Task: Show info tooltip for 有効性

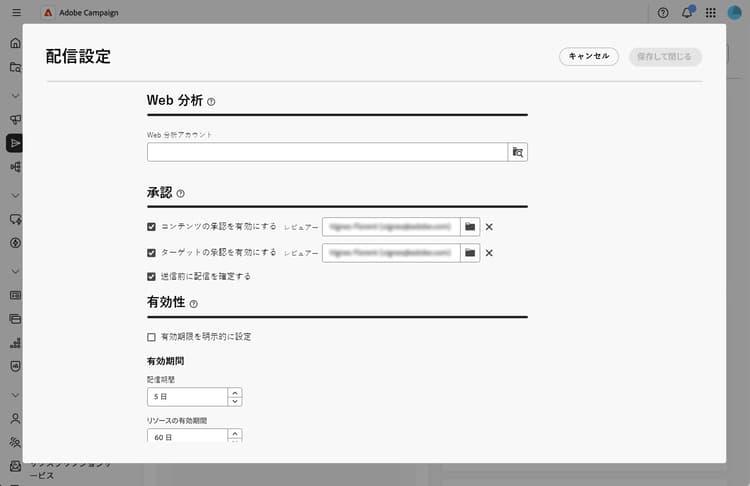Action: (193, 304)
